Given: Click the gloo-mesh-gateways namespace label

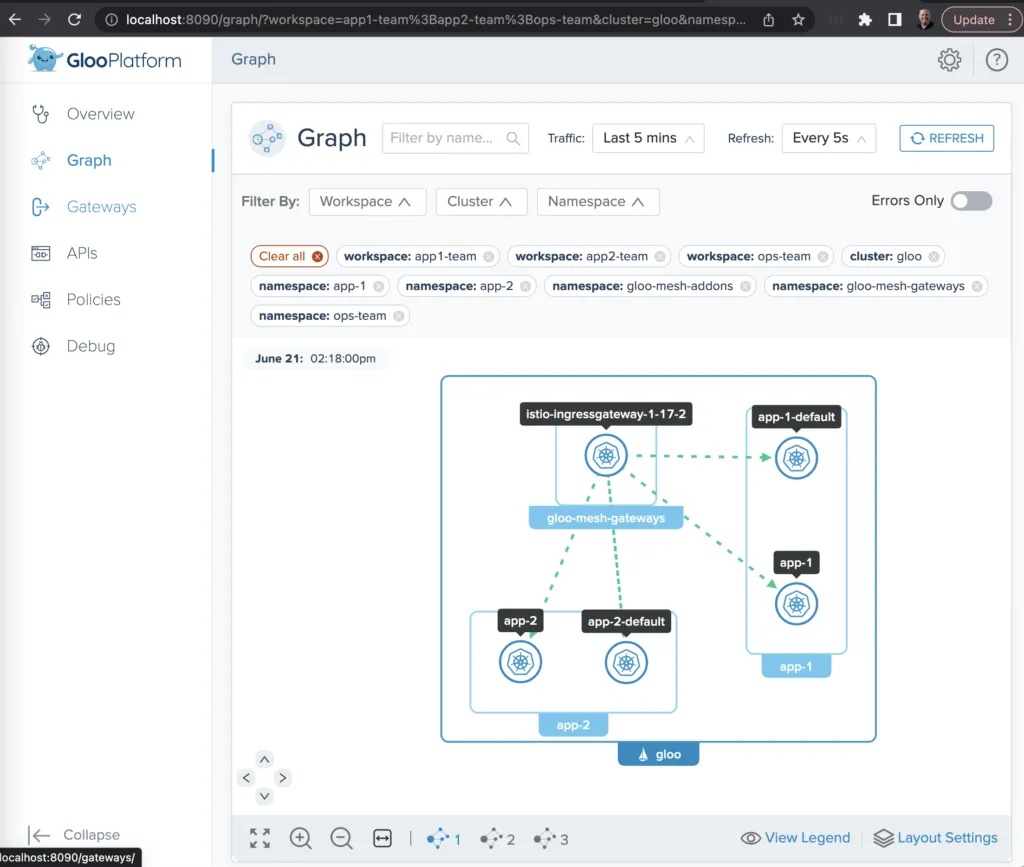Looking at the screenshot, I should click(606, 518).
